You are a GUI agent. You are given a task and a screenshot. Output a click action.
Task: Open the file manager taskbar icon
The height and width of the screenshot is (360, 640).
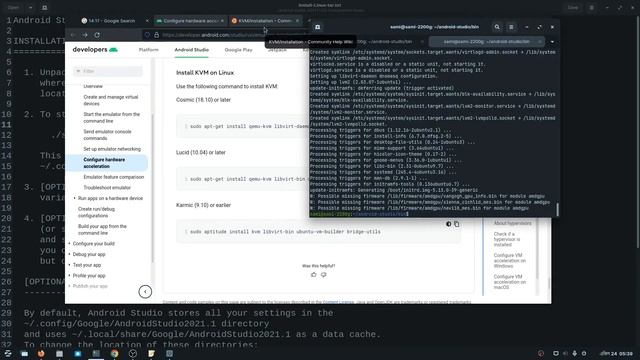click(x=24, y=353)
